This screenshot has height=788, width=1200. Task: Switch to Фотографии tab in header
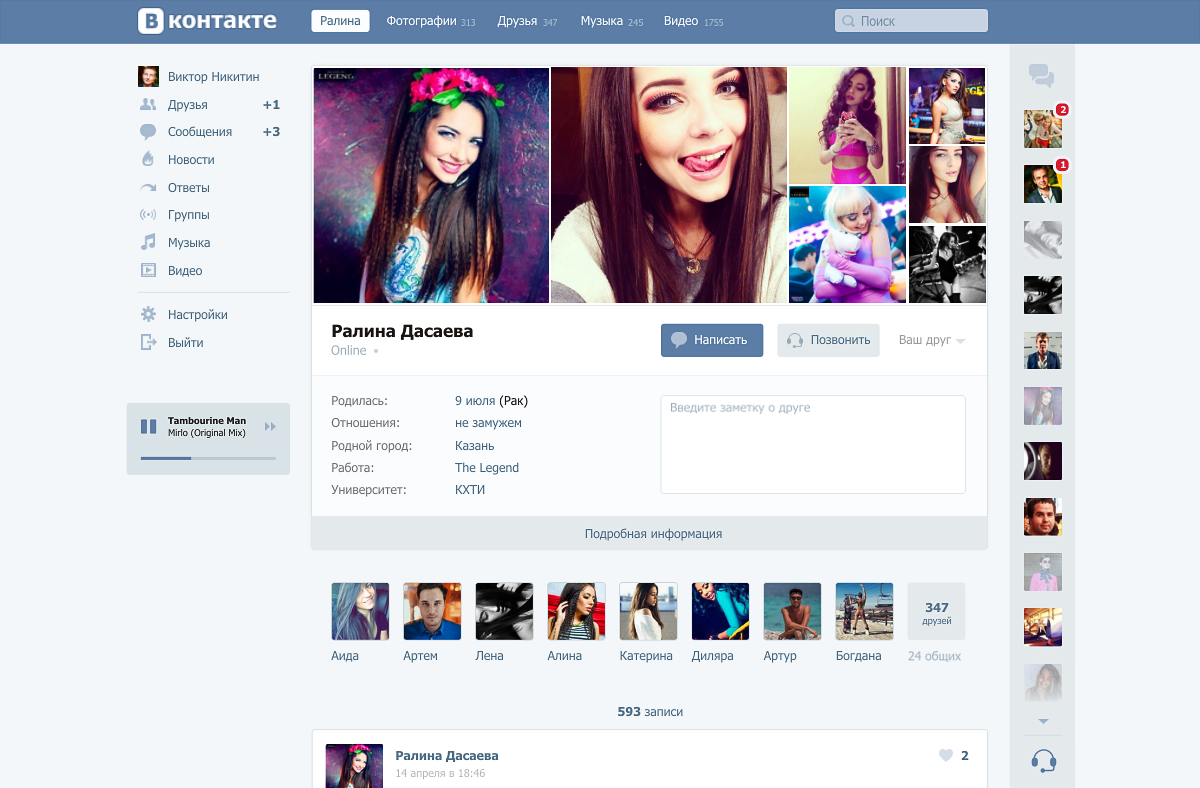431,21
